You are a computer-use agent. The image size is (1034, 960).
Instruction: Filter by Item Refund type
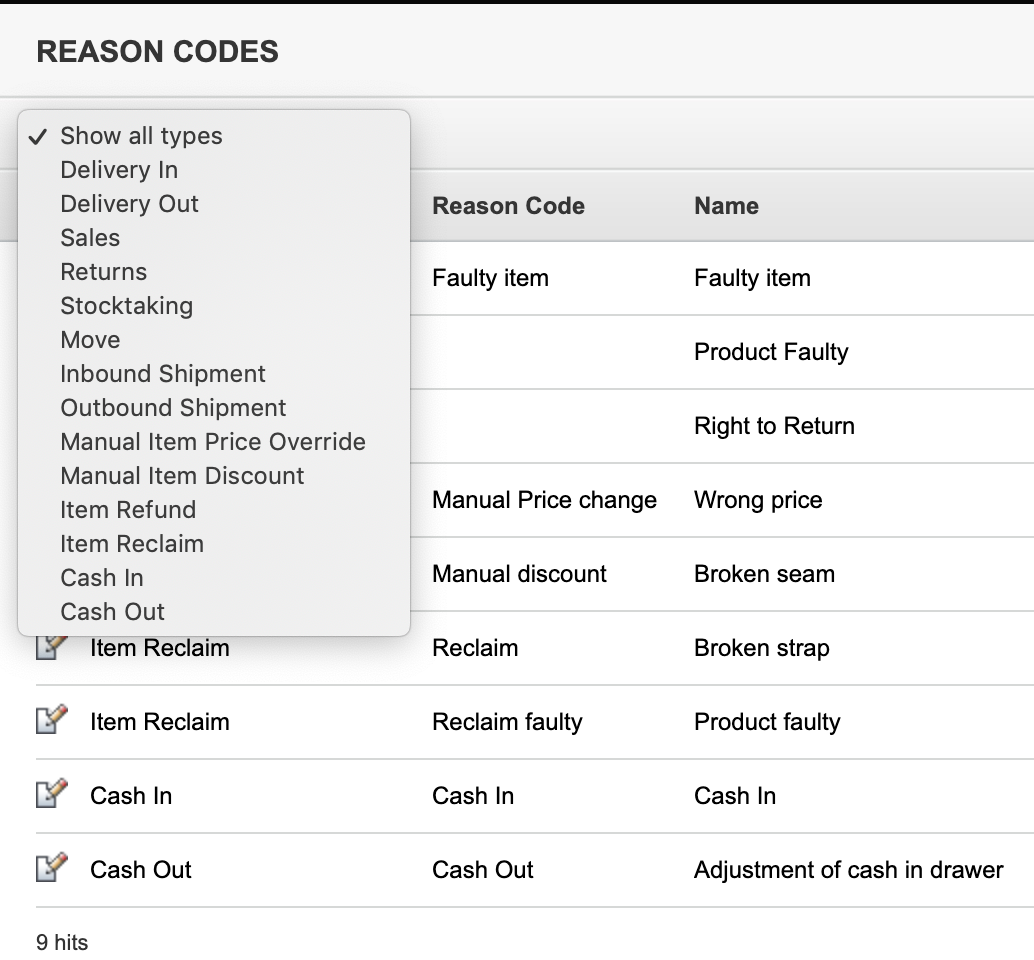[x=128, y=510]
